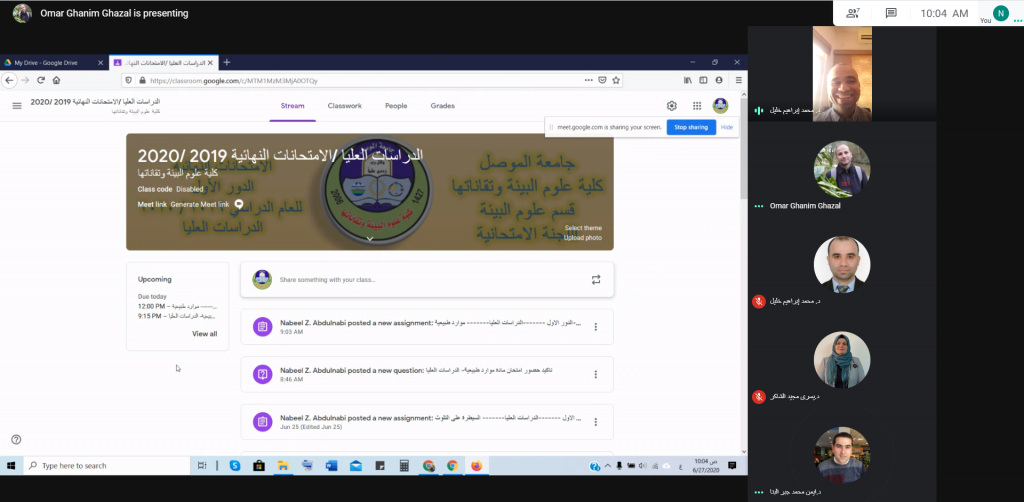Screen dimensions: 1024x502
Task: Click the Firefox icon in taskbar
Action: [x=476, y=465]
